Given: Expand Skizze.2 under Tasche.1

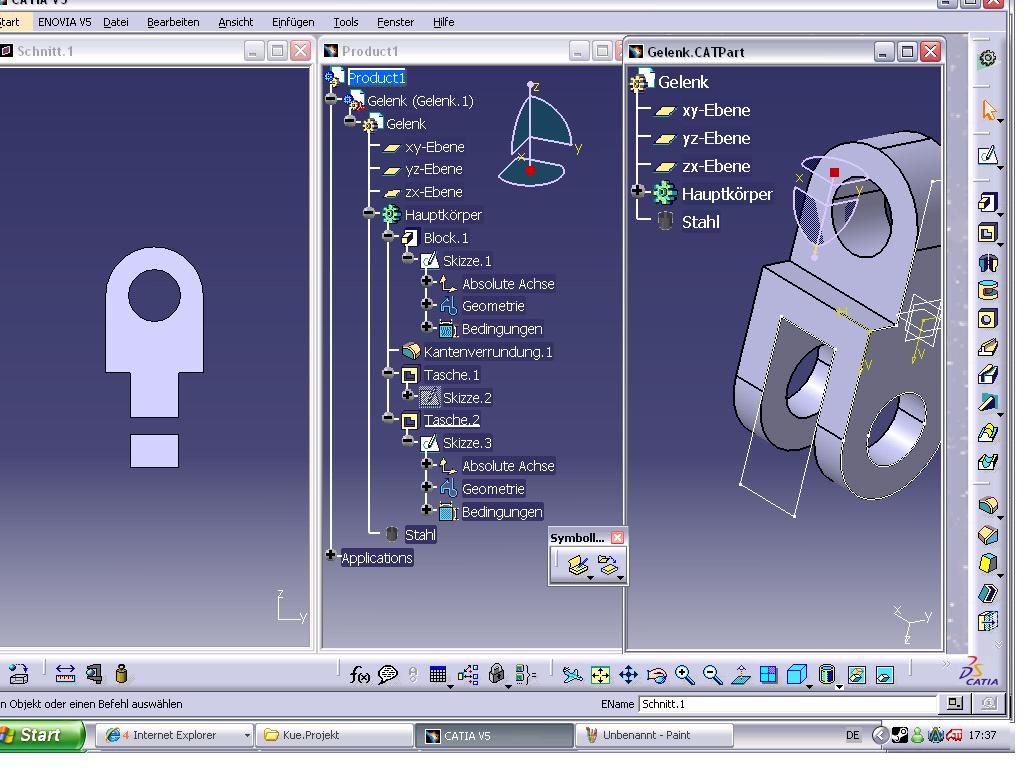Looking at the screenshot, I should click(x=408, y=395).
